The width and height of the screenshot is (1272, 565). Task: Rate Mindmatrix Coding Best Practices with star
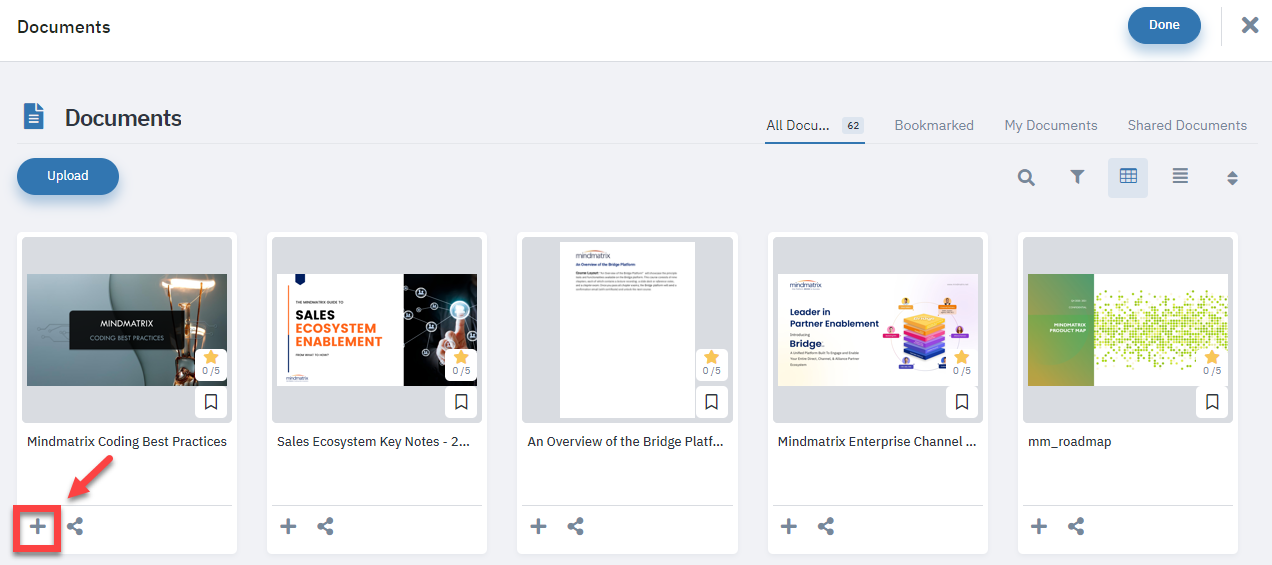(x=211, y=357)
